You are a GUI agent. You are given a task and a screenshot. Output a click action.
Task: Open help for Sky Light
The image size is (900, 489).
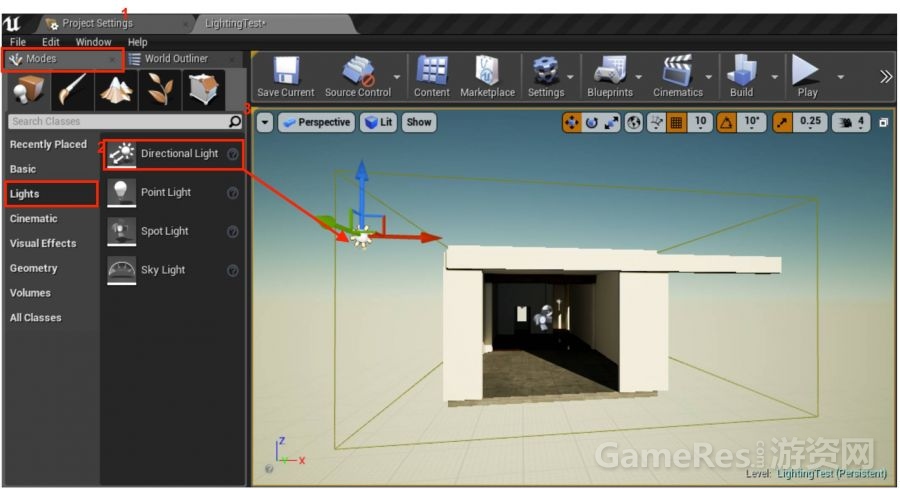tap(232, 270)
